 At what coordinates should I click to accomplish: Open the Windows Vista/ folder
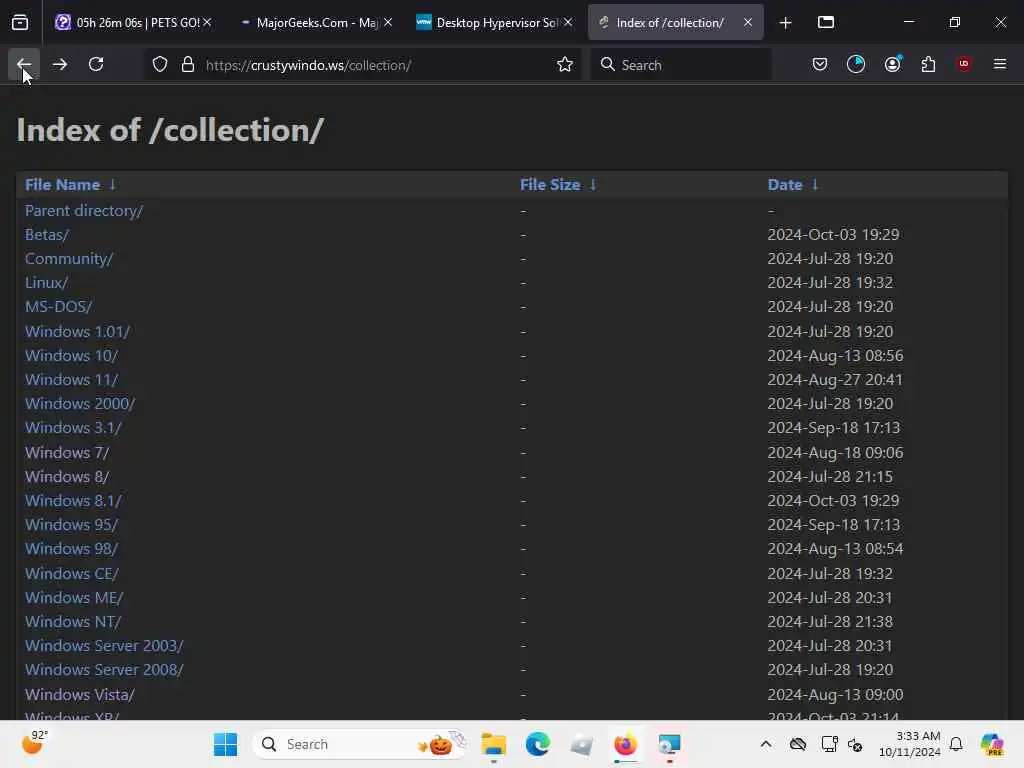click(80, 695)
